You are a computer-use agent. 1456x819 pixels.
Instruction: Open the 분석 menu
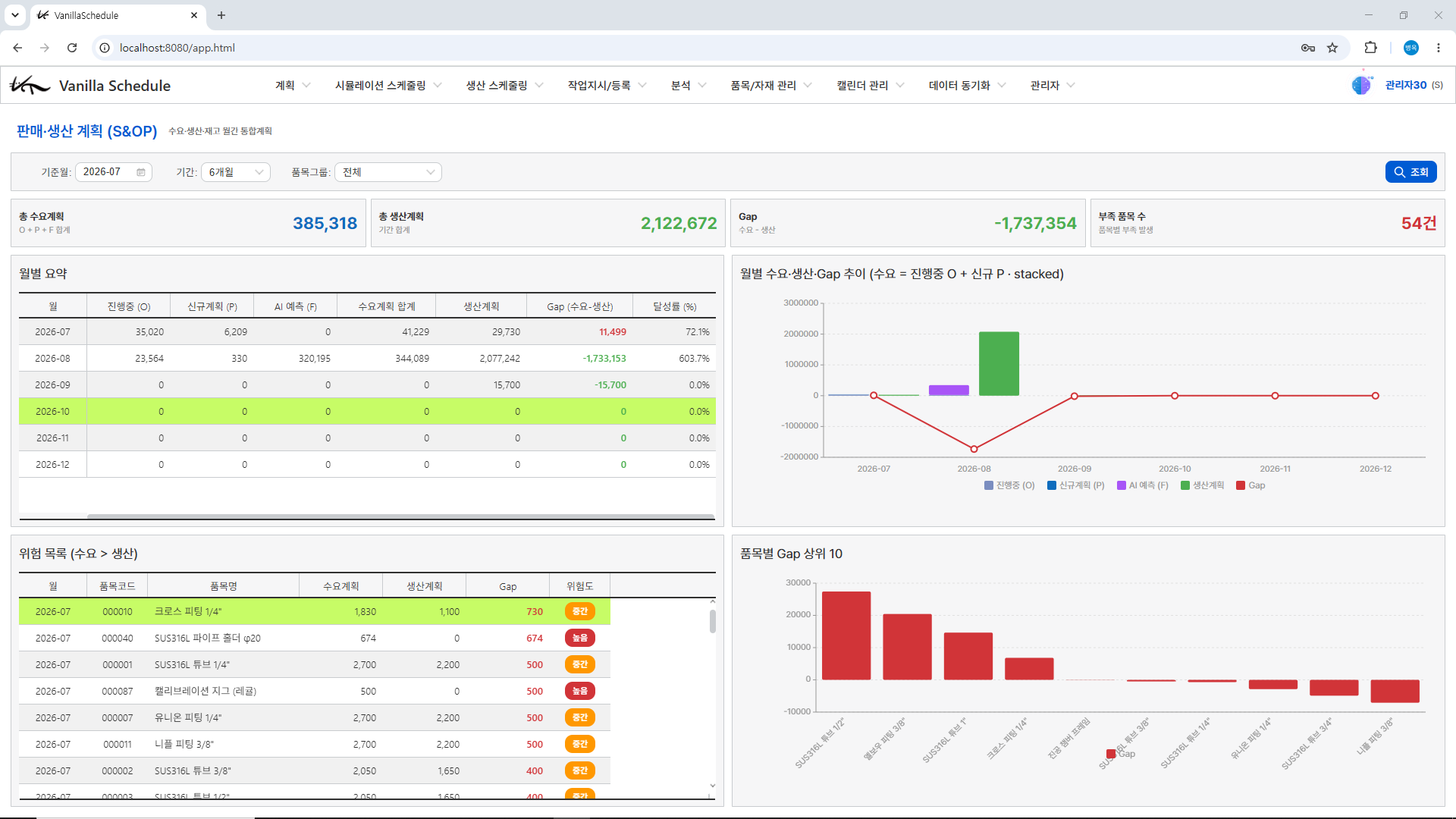pyautogui.click(x=689, y=86)
